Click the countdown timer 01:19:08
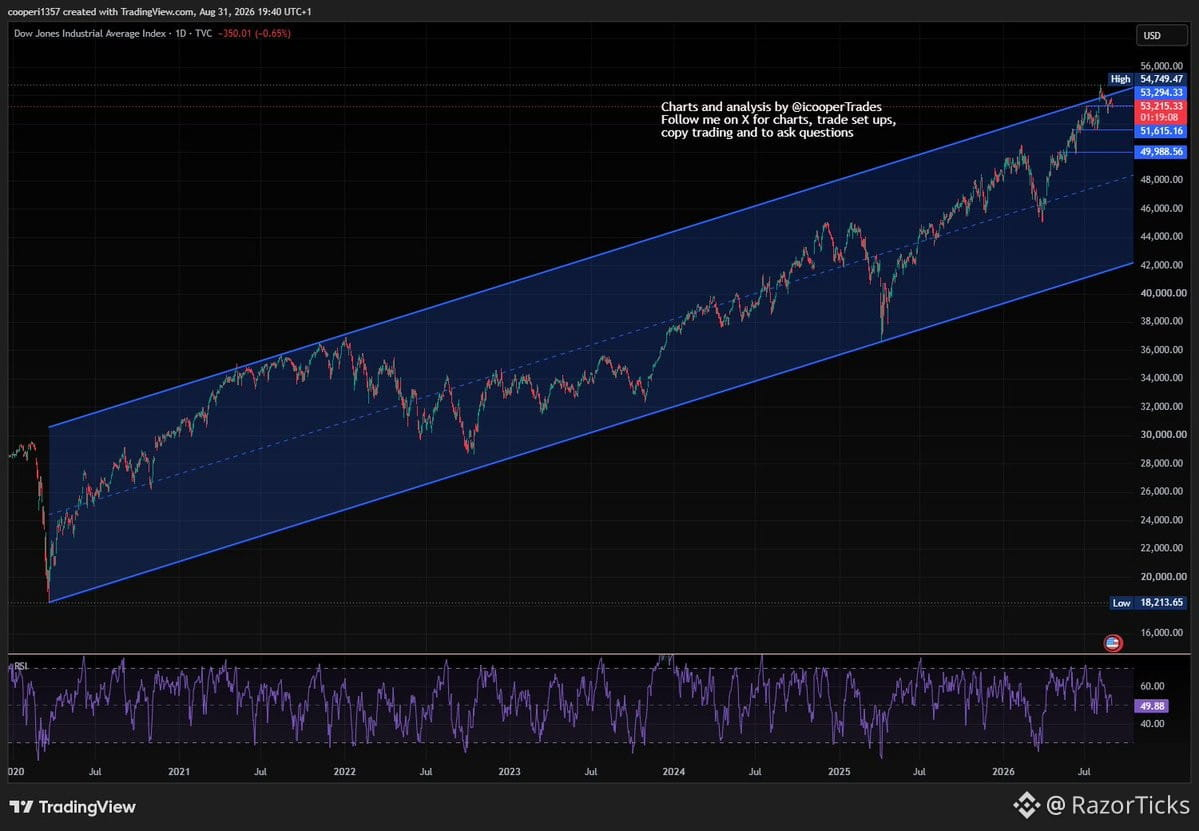 pyautogui.click(x=1160, y=118)
